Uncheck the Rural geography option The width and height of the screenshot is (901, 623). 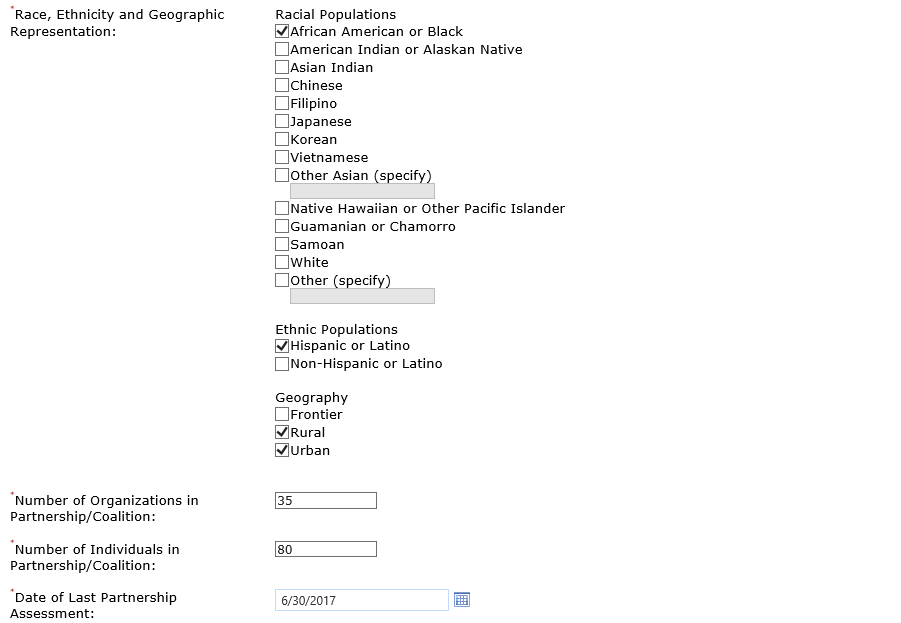pos(282,433)
